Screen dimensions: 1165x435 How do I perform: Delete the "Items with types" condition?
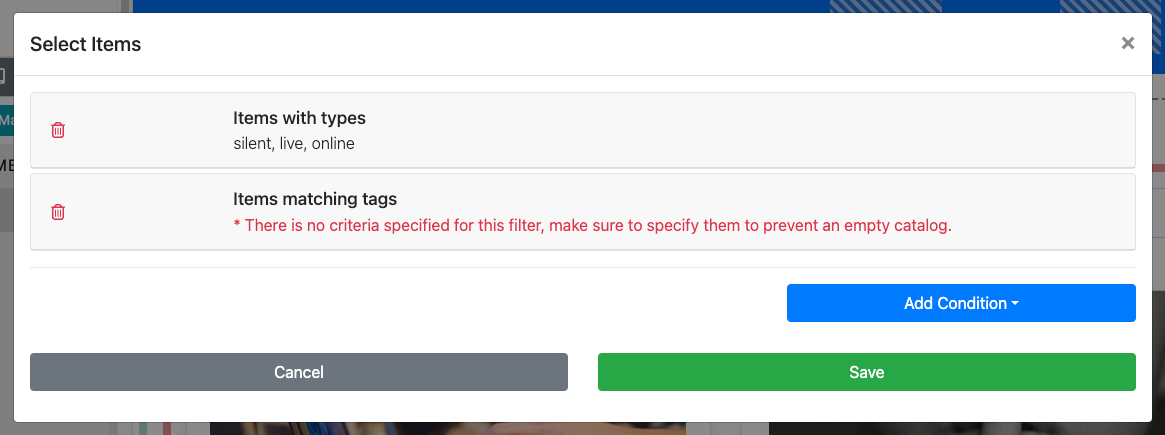pos(58,130)
